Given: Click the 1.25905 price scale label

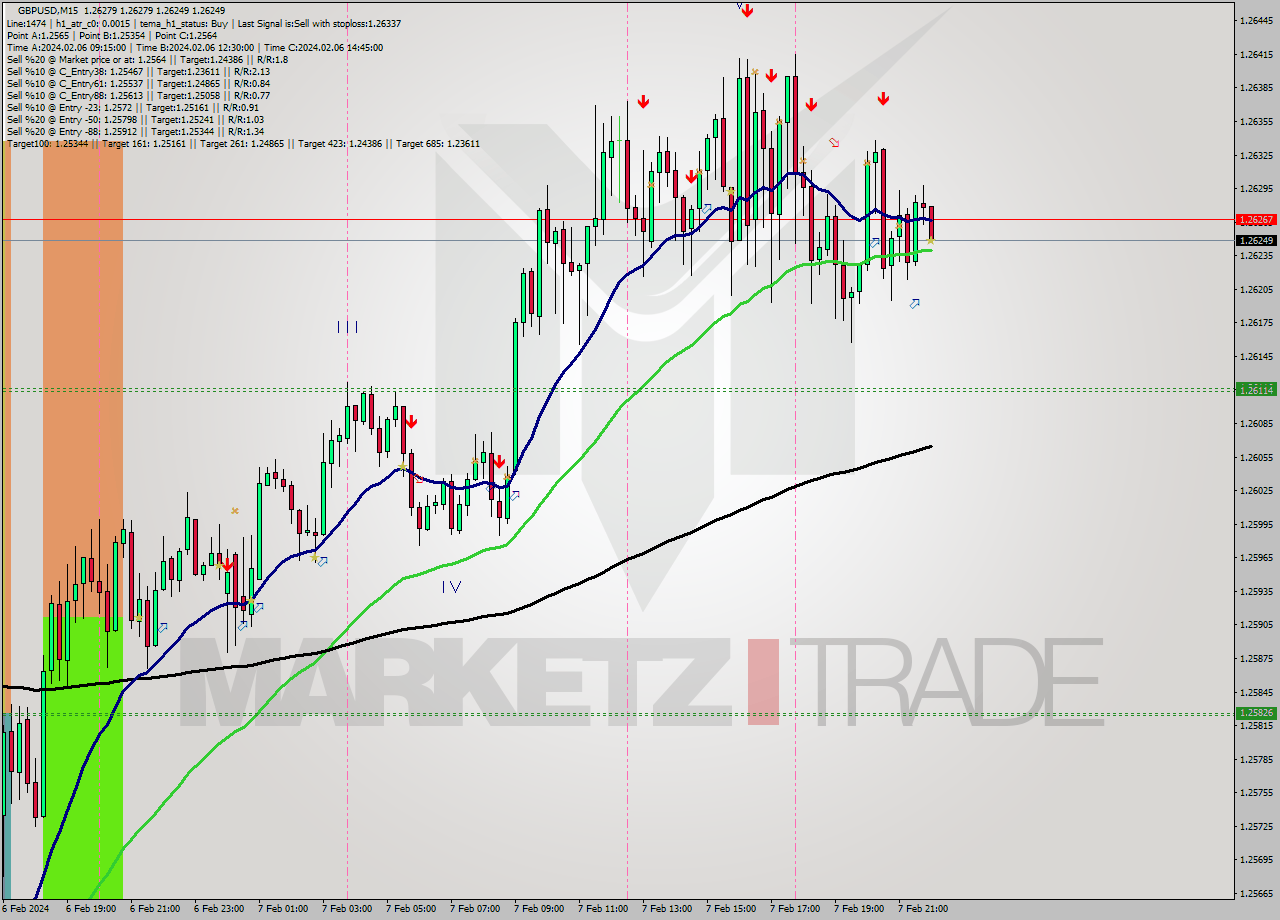Looking at the screenshot, I should point(1256,624).
